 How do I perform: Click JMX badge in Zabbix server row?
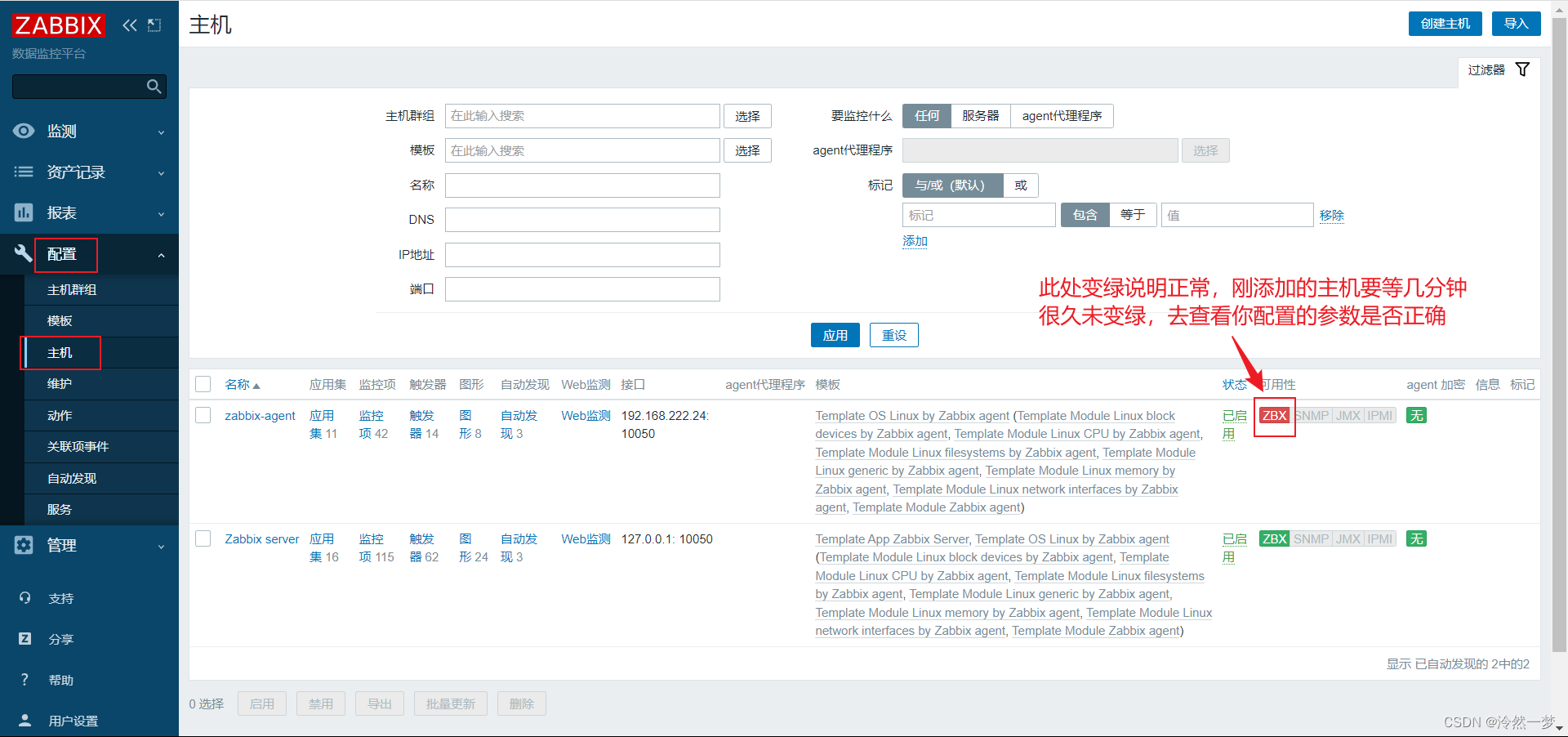point(1348,538)
